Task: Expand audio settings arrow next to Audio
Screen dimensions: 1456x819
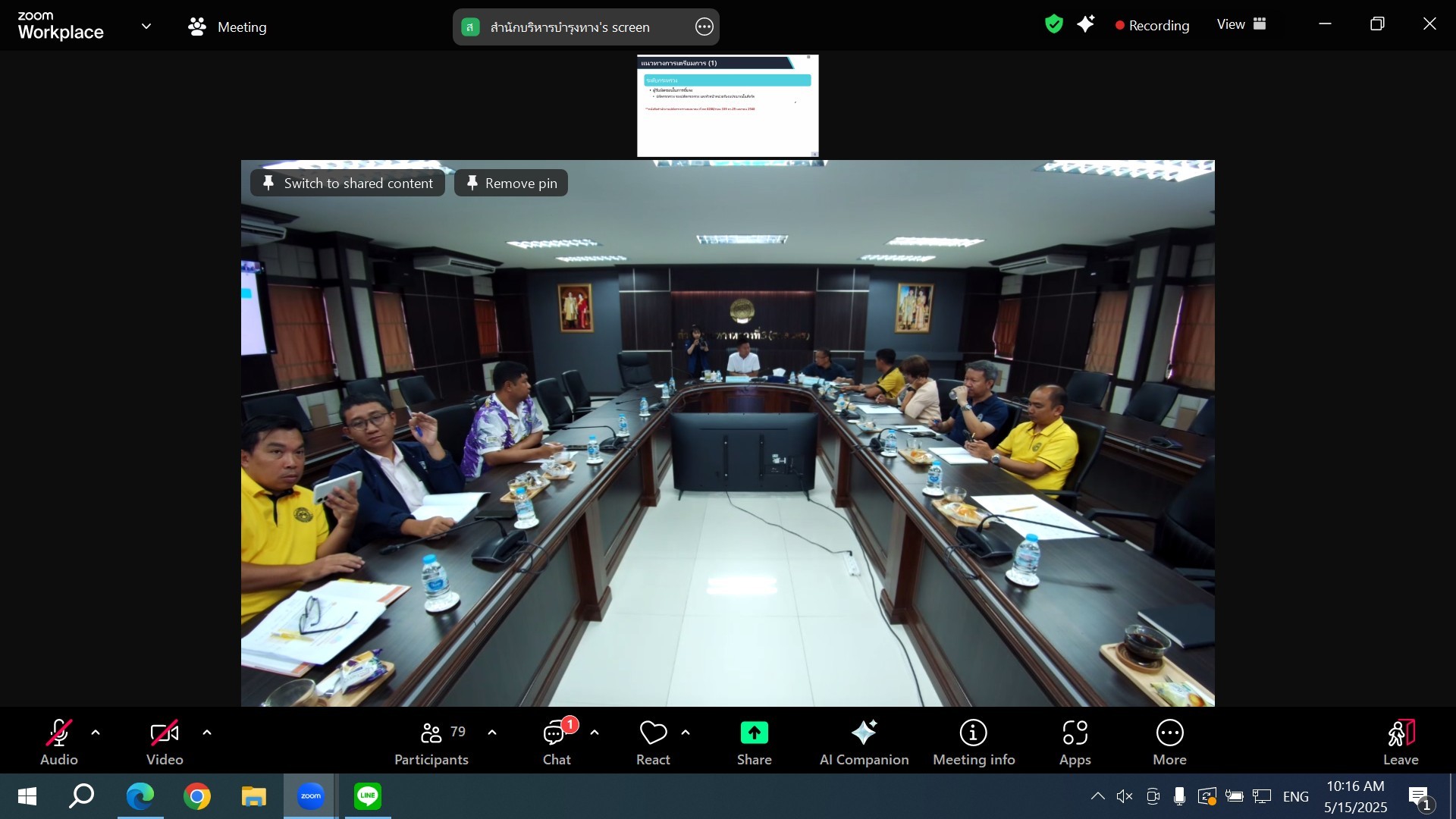Action: pyautogui.click(x=96, y=733)
